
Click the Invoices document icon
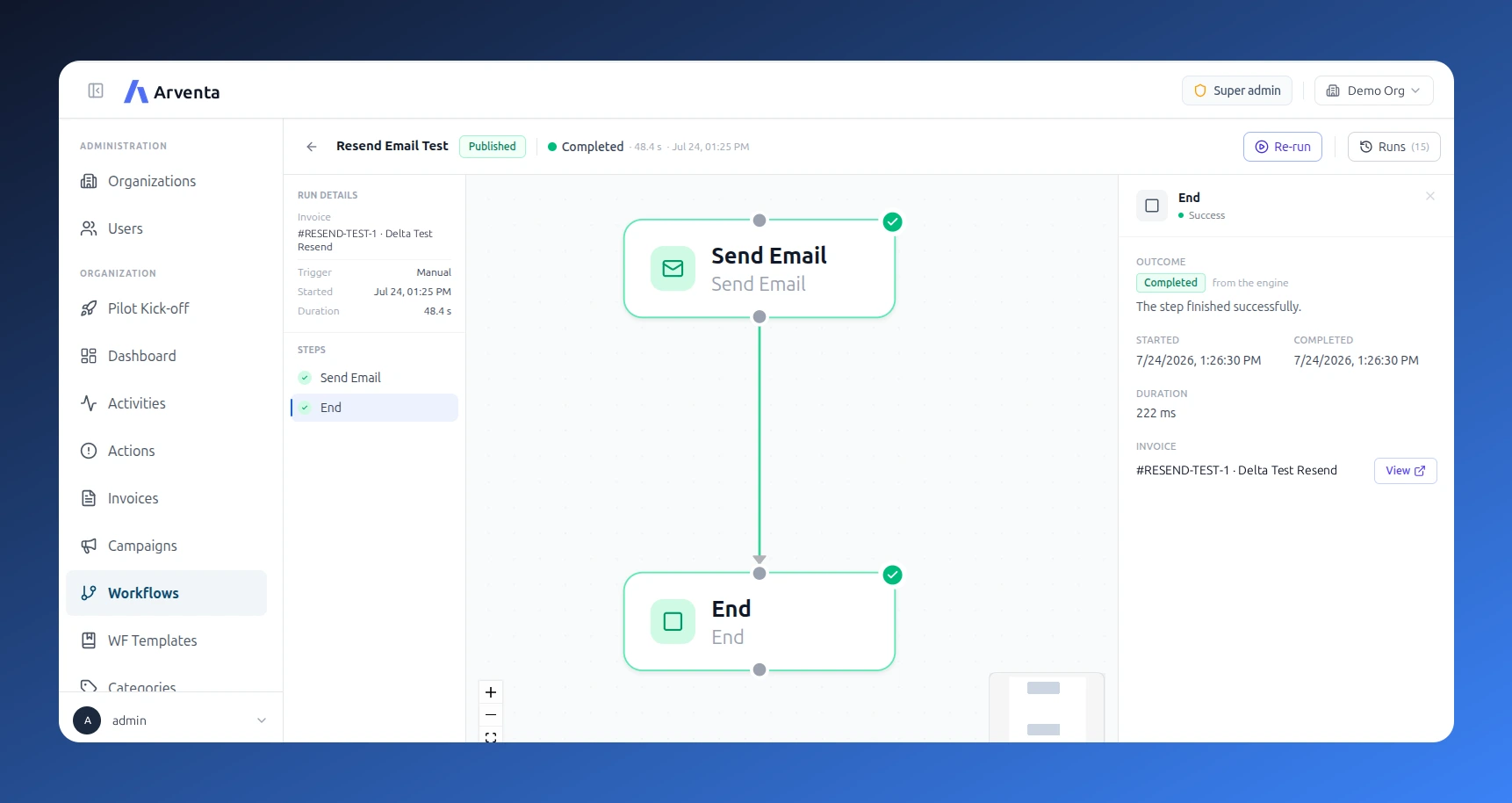pos(89,498)
